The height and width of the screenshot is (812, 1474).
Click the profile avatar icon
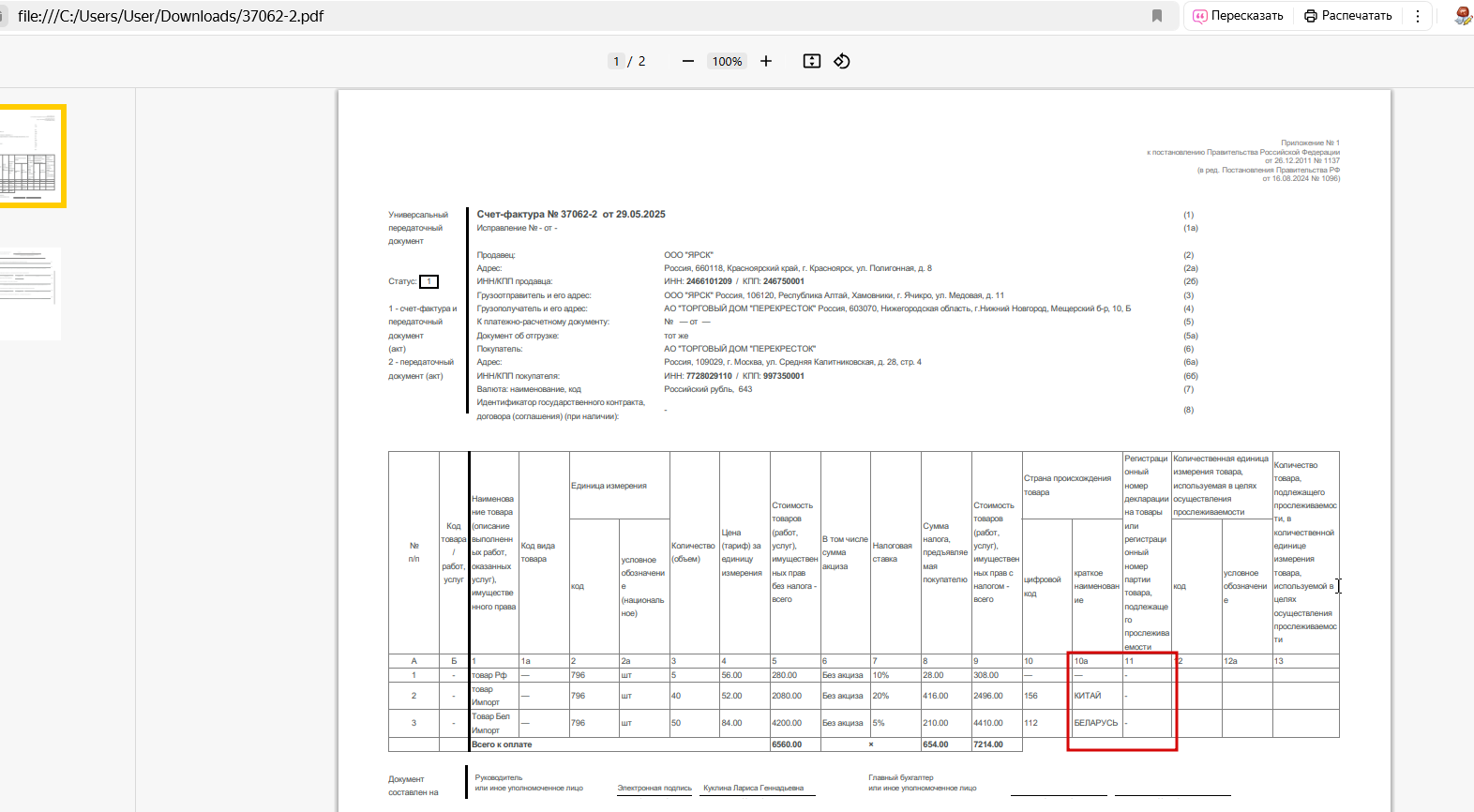(x=1463, y=16)
